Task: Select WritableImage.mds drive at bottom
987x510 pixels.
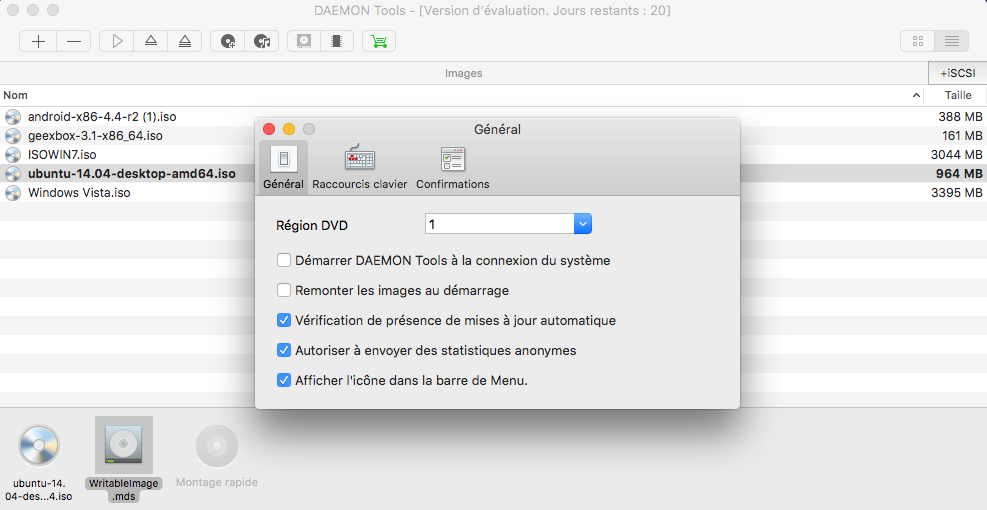Action: click(124, 460)
